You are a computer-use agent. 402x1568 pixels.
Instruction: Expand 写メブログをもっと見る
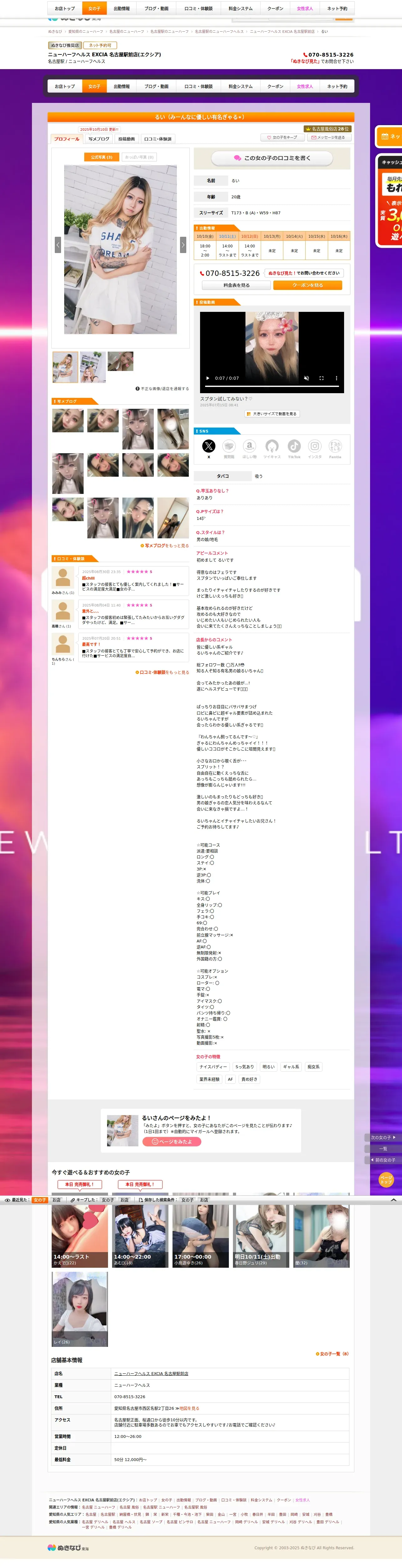click(165, 546)
